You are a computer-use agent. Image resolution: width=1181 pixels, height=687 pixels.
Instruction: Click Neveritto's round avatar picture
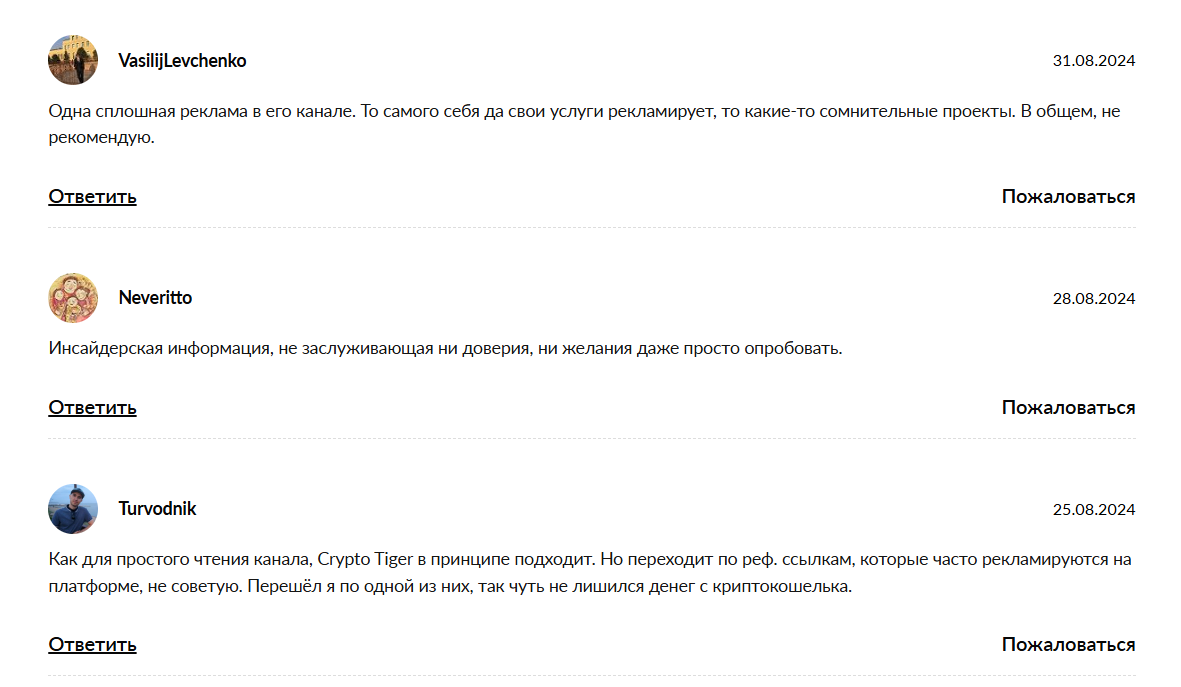point(73,298)
